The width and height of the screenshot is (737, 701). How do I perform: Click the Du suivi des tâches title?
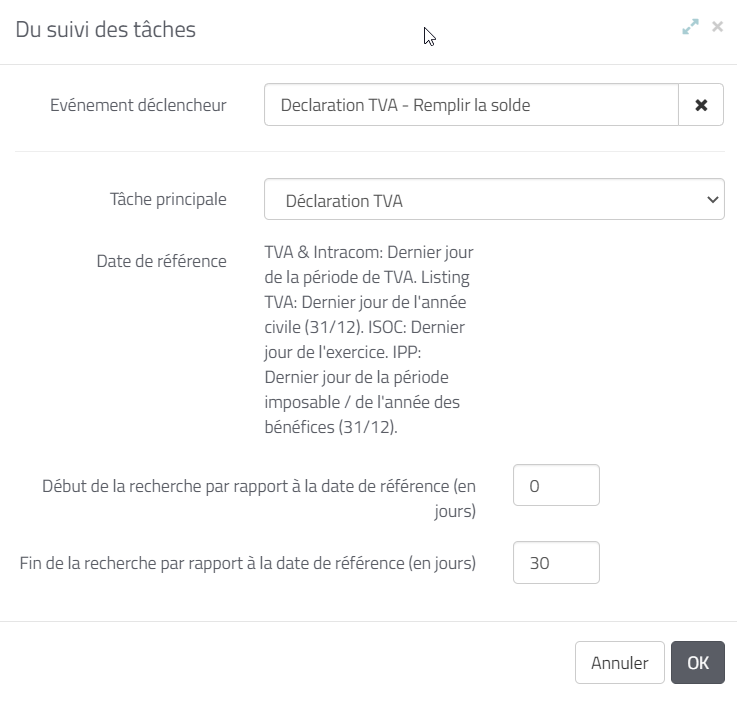pyautogui.click(x=106, y=29)
